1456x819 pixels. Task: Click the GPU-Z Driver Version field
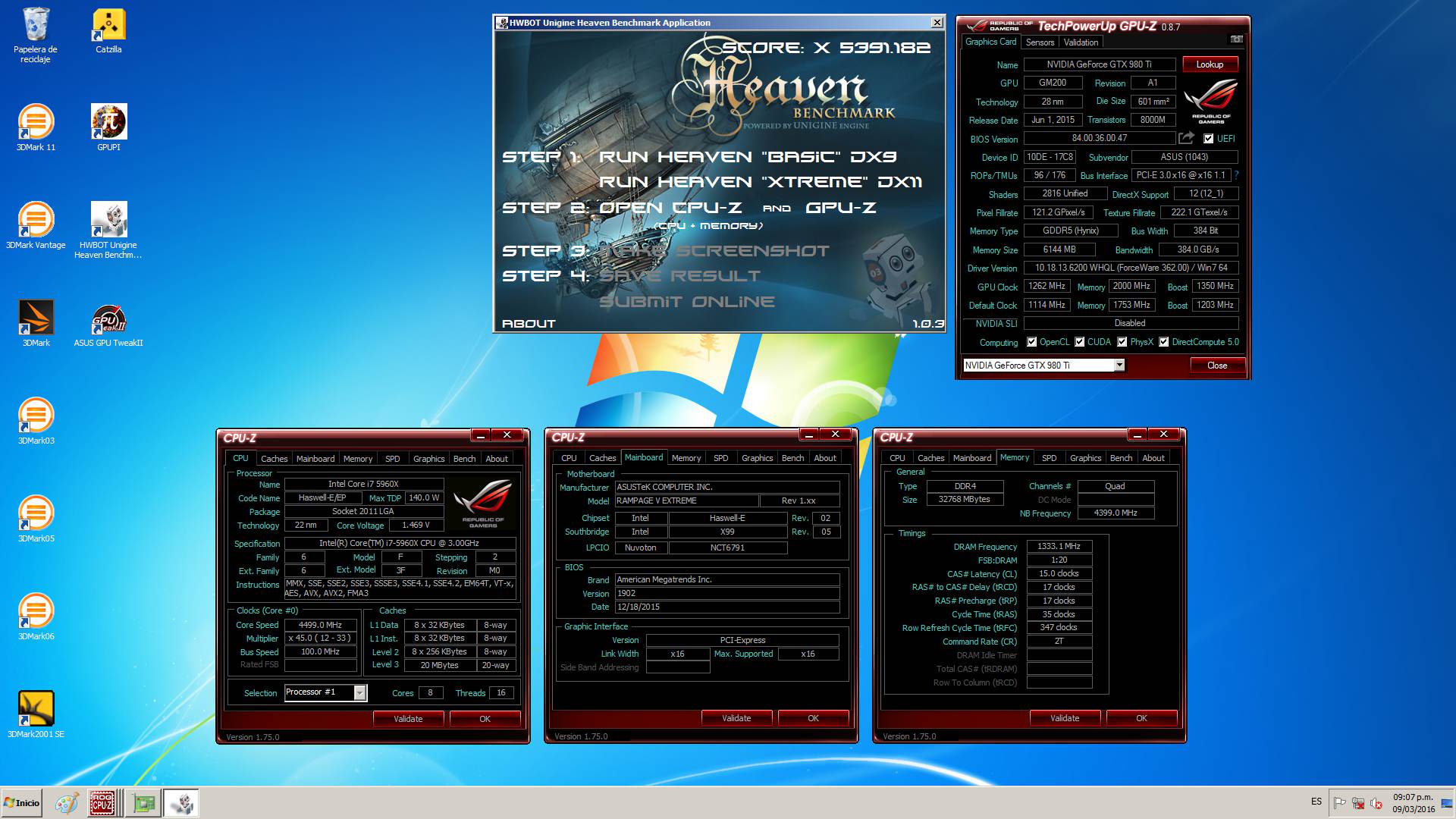(1131, 268)
